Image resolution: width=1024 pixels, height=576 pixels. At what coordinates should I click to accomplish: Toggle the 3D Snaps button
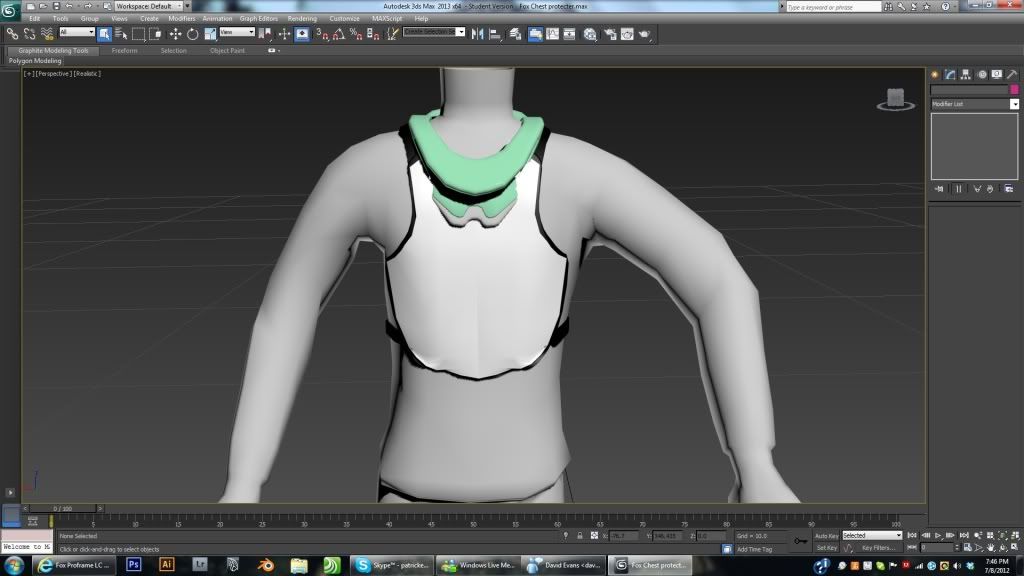(323, 34)
